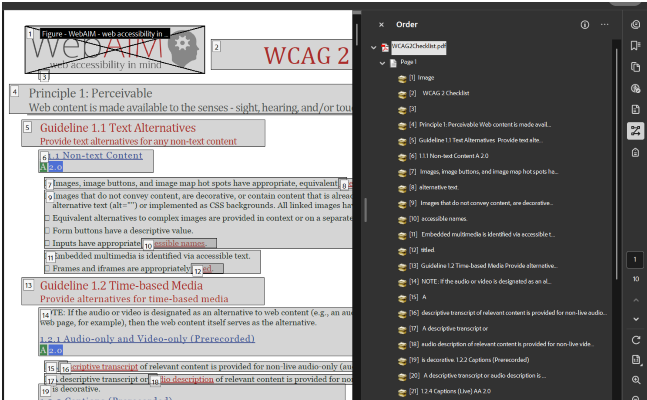647x400 pixels.
Task: Click the zoom in magnifier icon
Action: (636, 380)
